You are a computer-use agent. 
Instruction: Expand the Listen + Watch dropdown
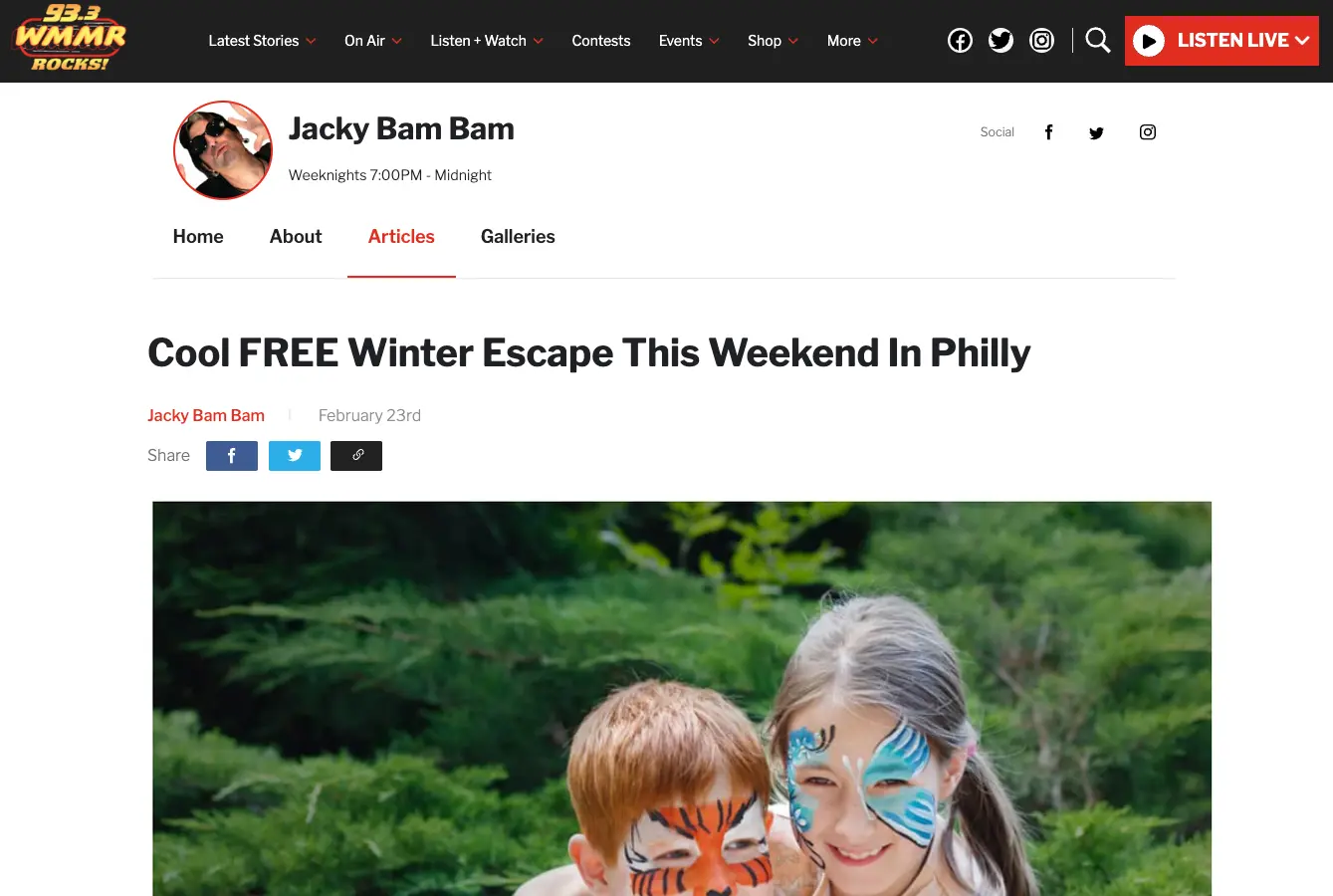coord(487,41)
